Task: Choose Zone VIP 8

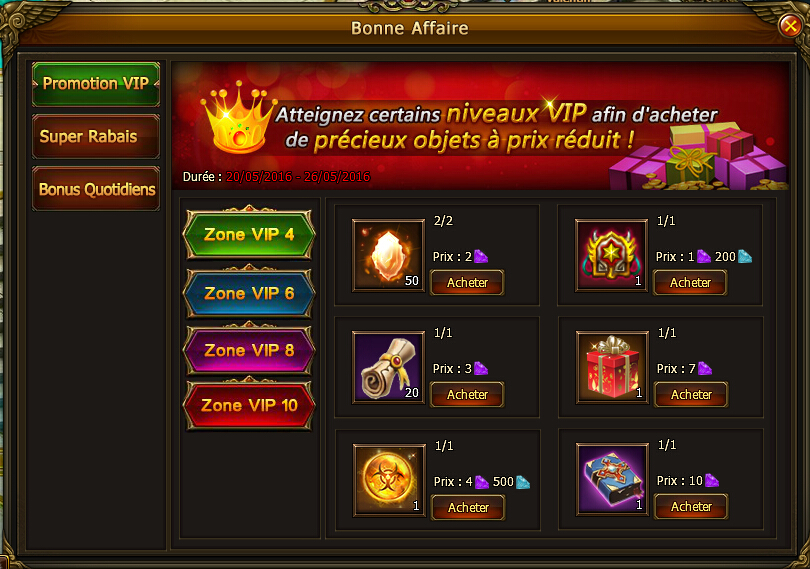Action: [249, 350]
